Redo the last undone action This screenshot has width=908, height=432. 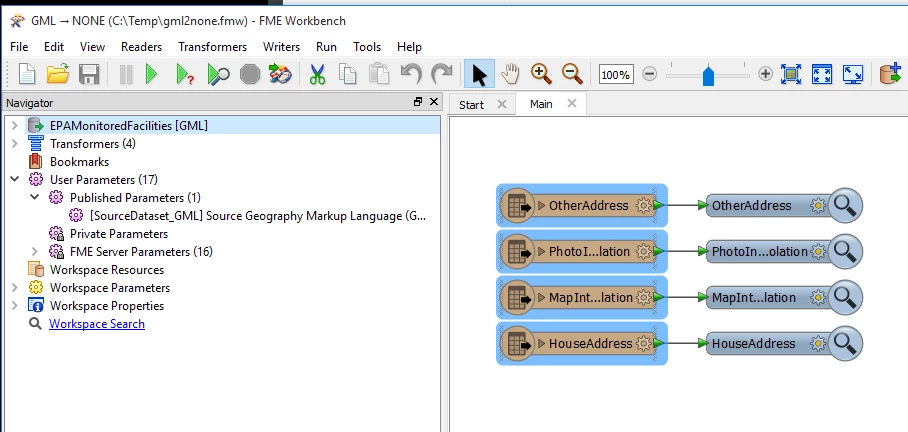pos(442,75)
